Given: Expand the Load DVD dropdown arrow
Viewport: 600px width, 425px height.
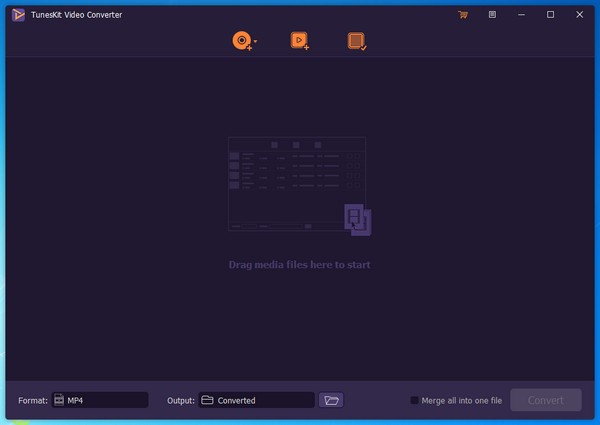Looking at the screenshot, I should [255, 41].
